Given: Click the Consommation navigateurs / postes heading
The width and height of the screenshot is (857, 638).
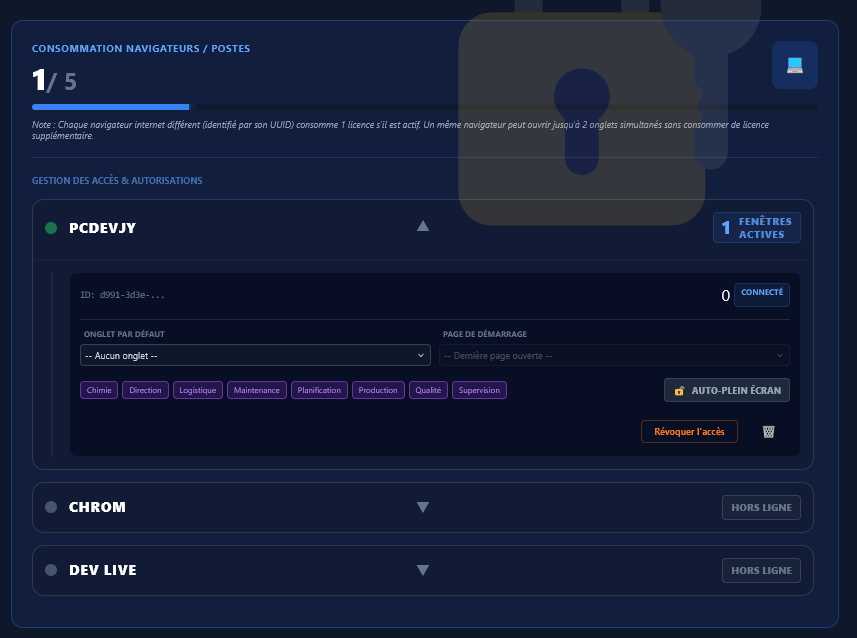Looking at the screenshot, I should coord(141,49).
